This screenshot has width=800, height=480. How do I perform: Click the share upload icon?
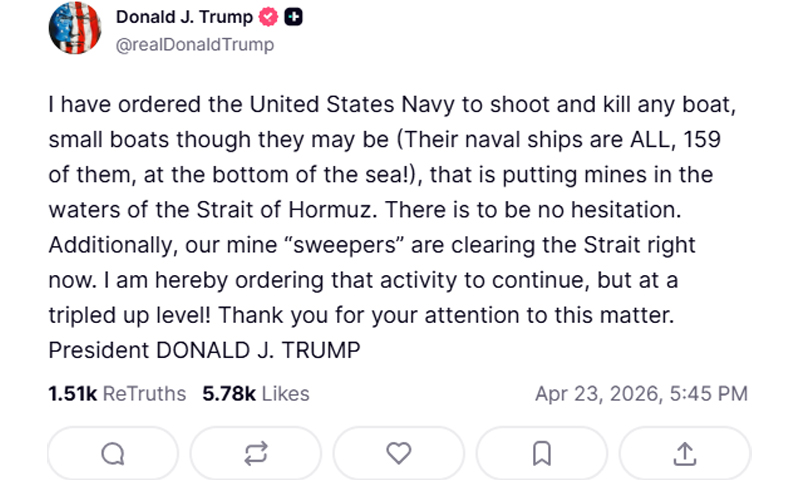coord(684,453)
